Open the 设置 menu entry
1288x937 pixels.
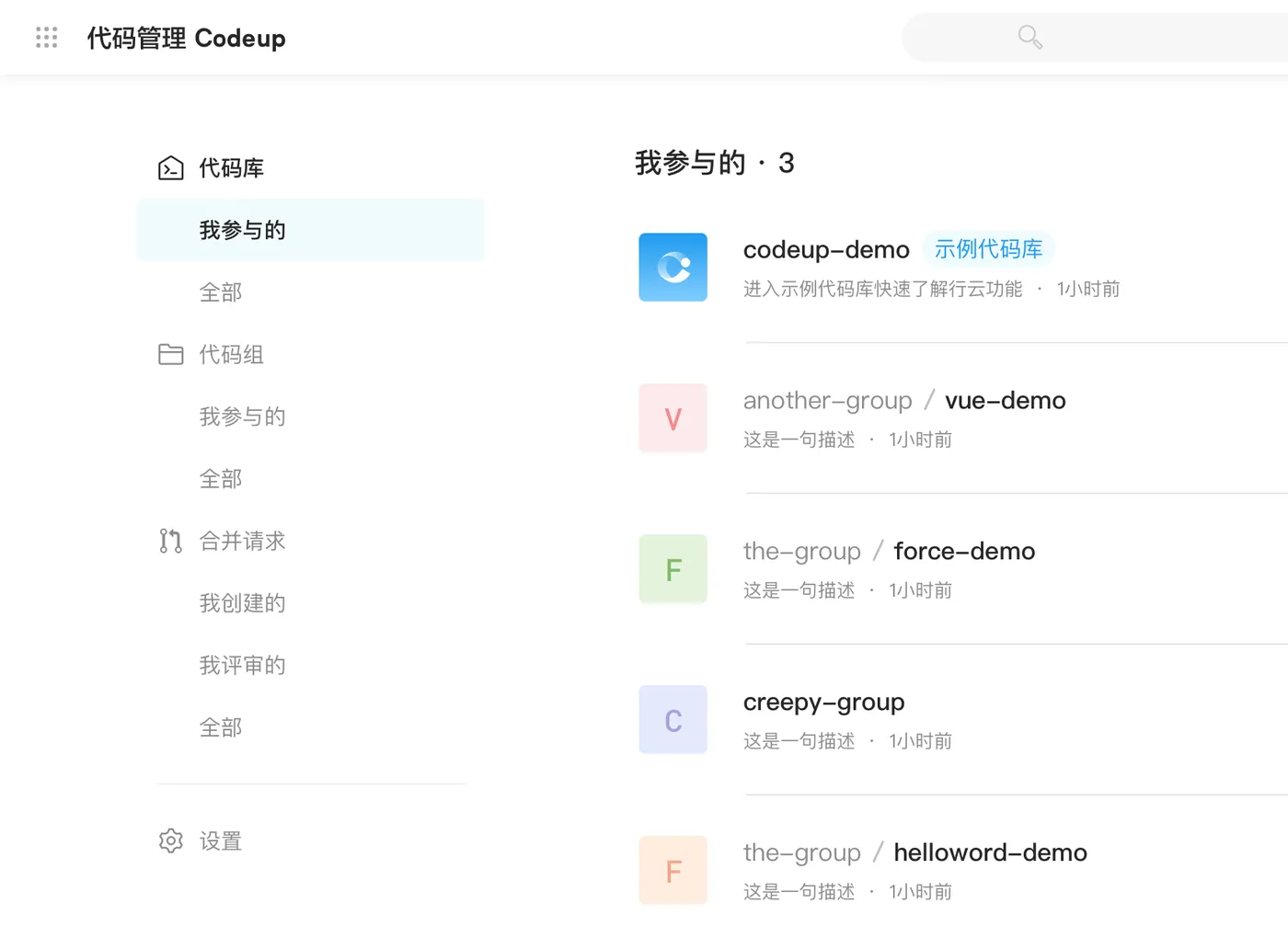tap(221, 841)
